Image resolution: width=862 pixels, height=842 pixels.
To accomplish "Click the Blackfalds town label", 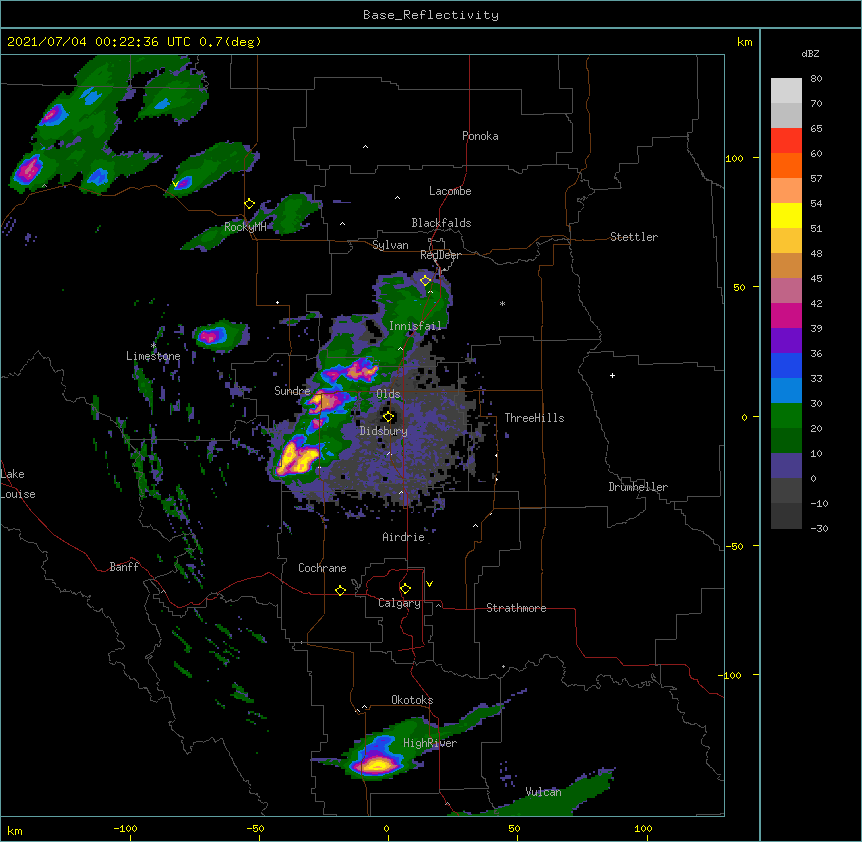I will point(441,223).
